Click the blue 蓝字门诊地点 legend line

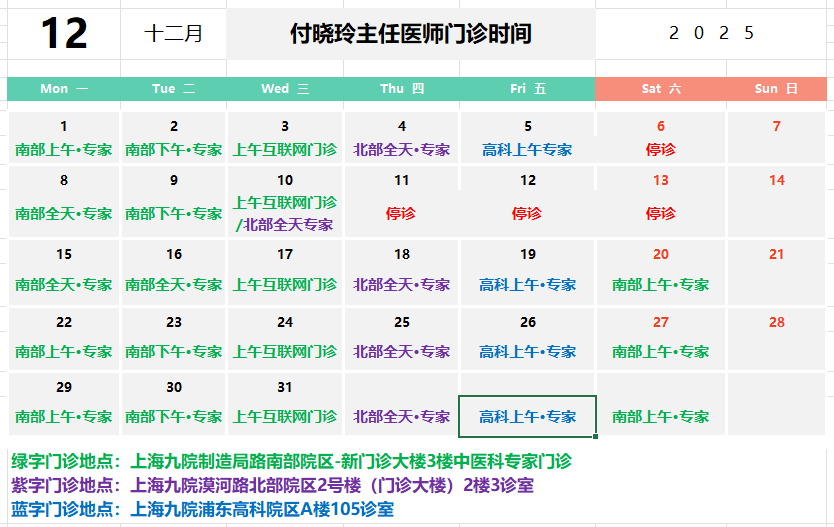[x=202, y=510]
